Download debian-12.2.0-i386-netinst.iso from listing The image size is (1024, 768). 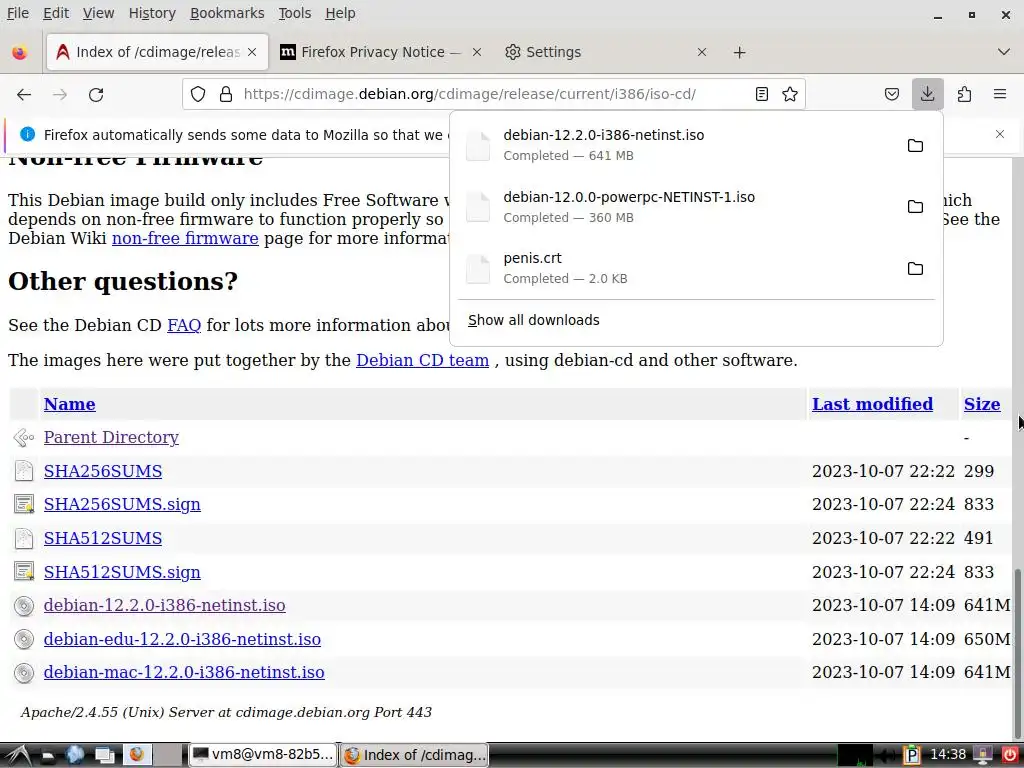coord(165,605)
